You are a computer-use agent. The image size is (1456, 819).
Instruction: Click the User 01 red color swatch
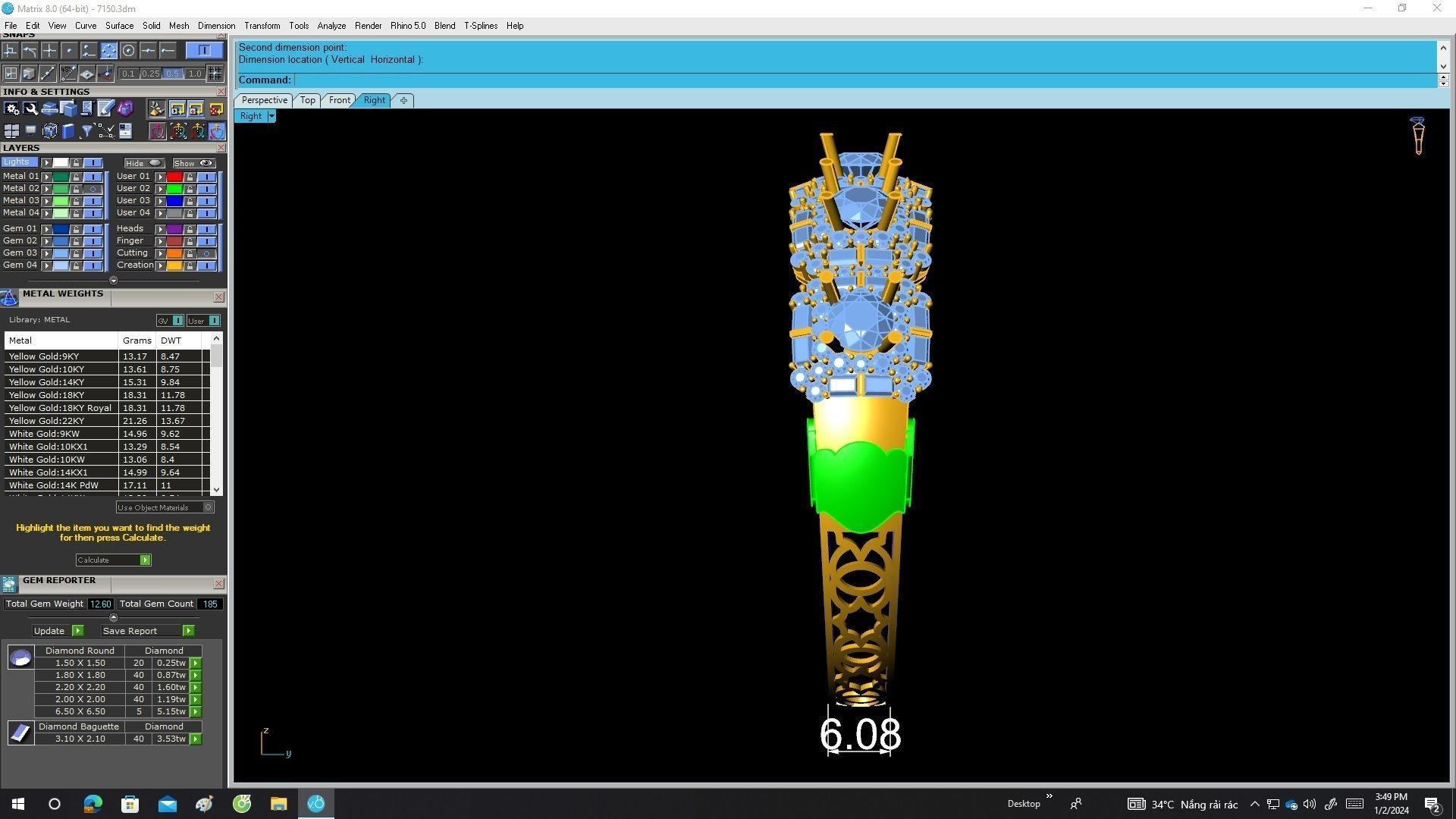click(174, 177)
